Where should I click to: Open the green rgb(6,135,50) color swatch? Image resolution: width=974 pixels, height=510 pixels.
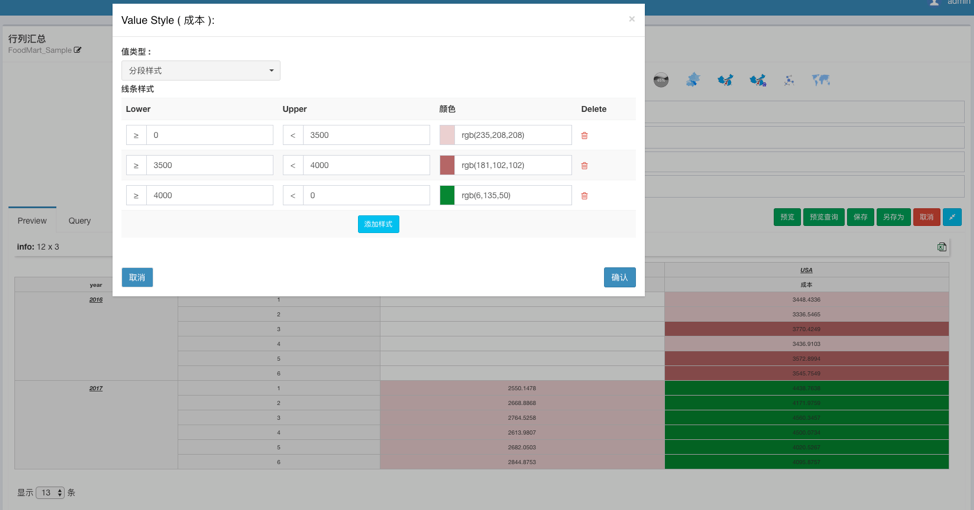point(447,195)
